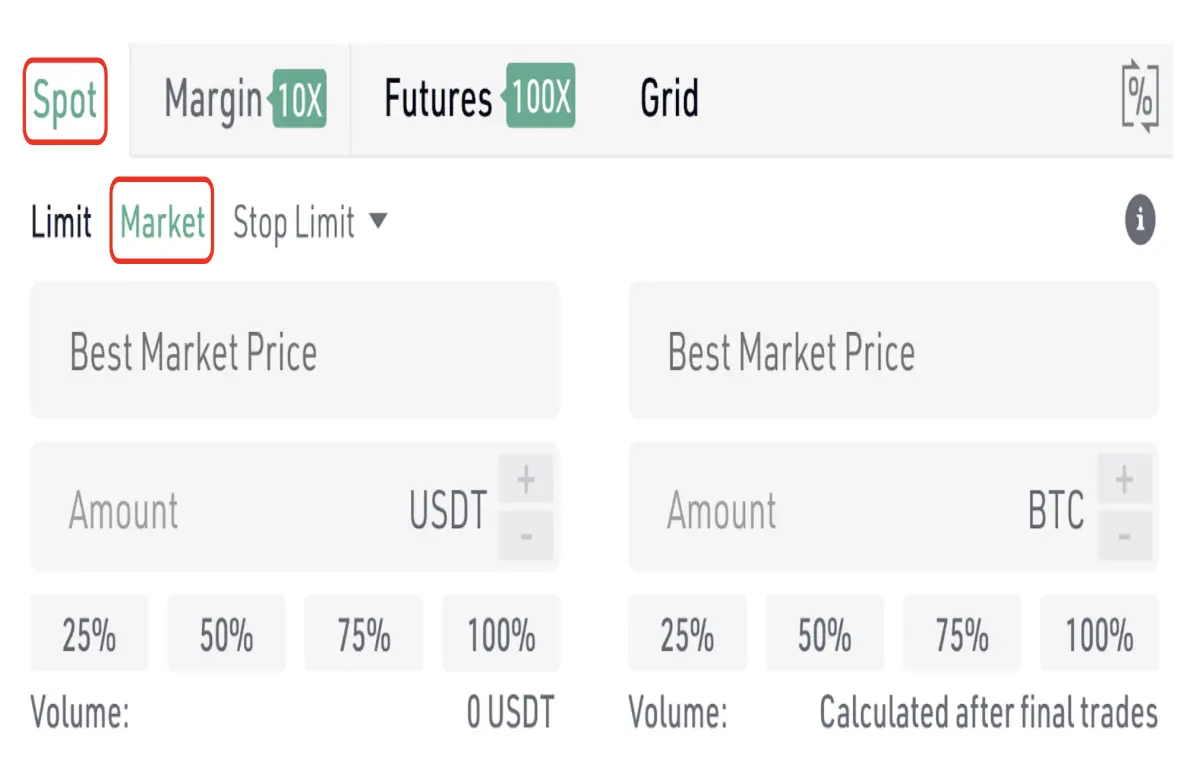The image size is (1200, 780).
Task: Click the info icon beside order types
Action: coord(1140,220)
